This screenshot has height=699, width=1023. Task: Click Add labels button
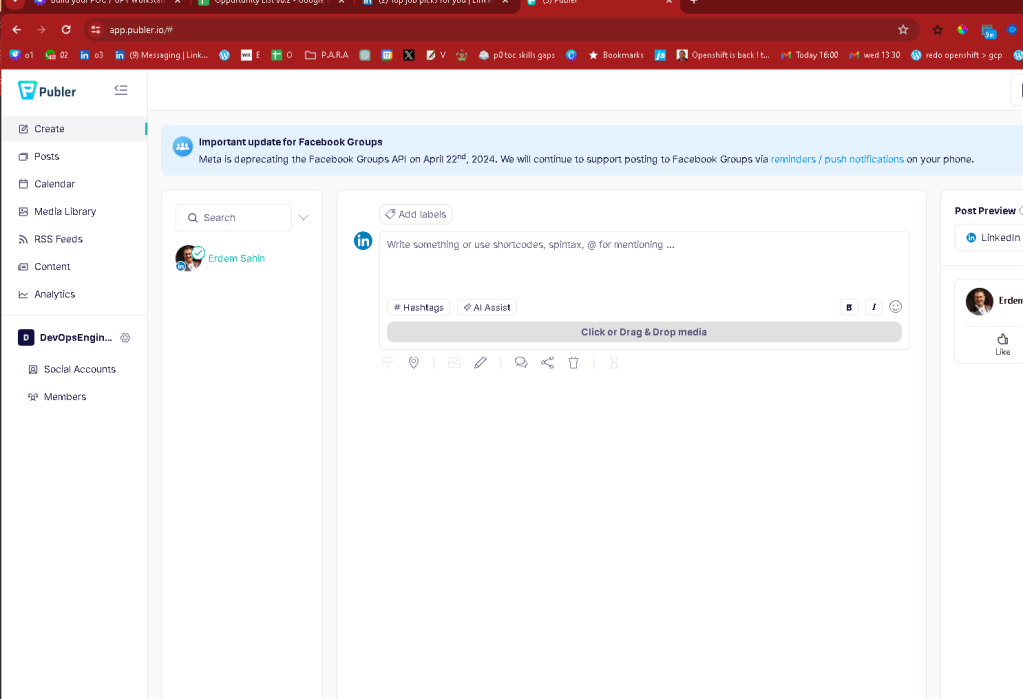[416, 214]
